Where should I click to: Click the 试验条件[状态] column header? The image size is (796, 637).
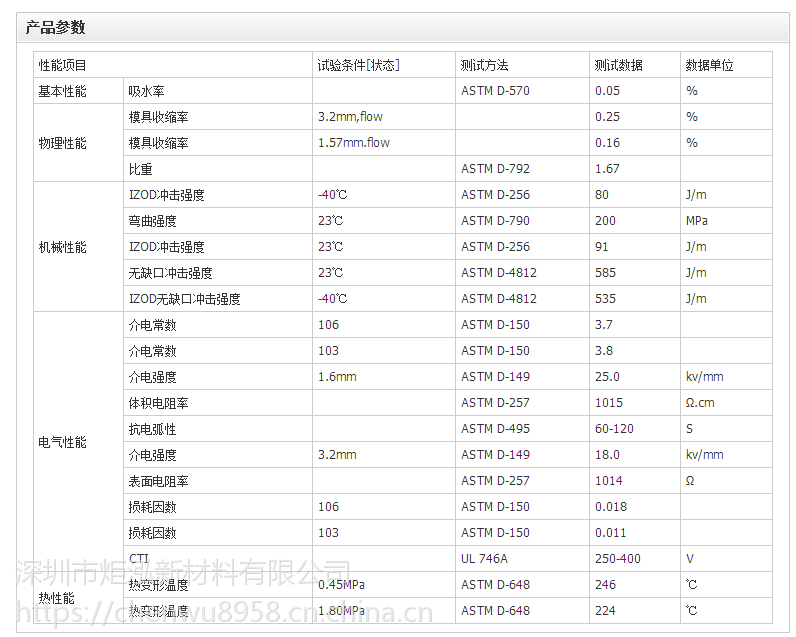[x=358, y=65]
